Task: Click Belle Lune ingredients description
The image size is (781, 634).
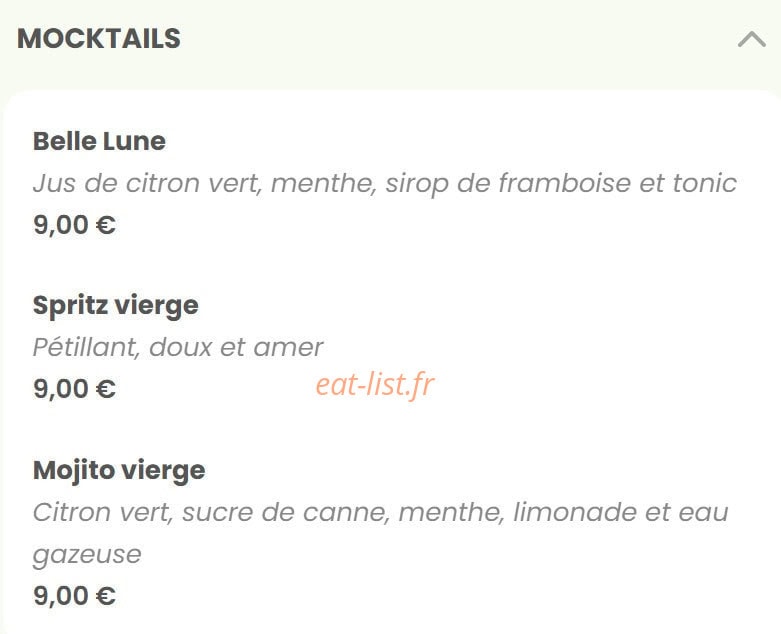Action: [385, 183]
